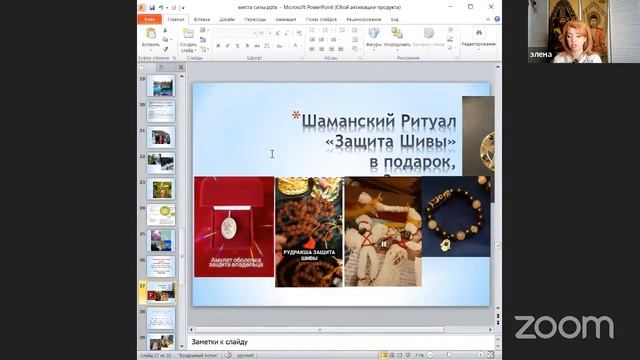The height and width of the screenshot is (360, 640).
Task: Click the Shape Fill paint bucket icon
Action: point(450,30)
